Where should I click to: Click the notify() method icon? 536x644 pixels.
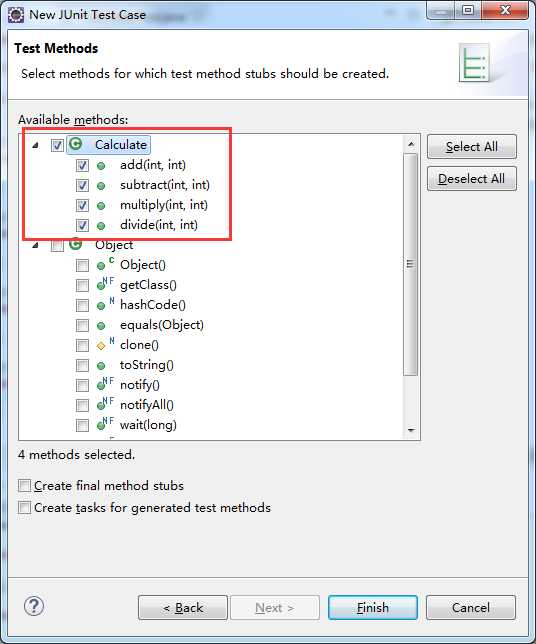coord(105,384)
